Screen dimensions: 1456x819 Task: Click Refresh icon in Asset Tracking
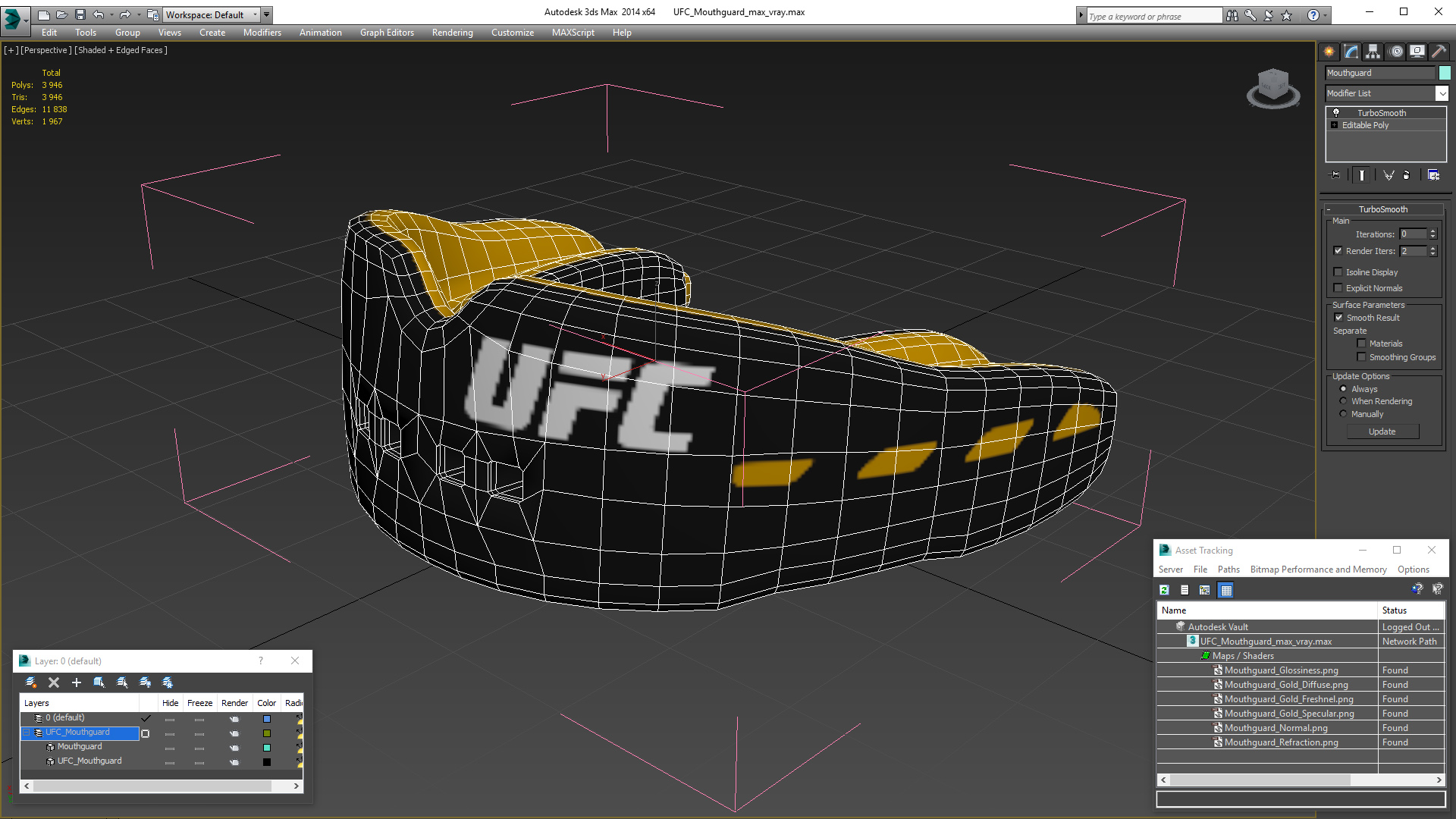tap(1164, 590)
